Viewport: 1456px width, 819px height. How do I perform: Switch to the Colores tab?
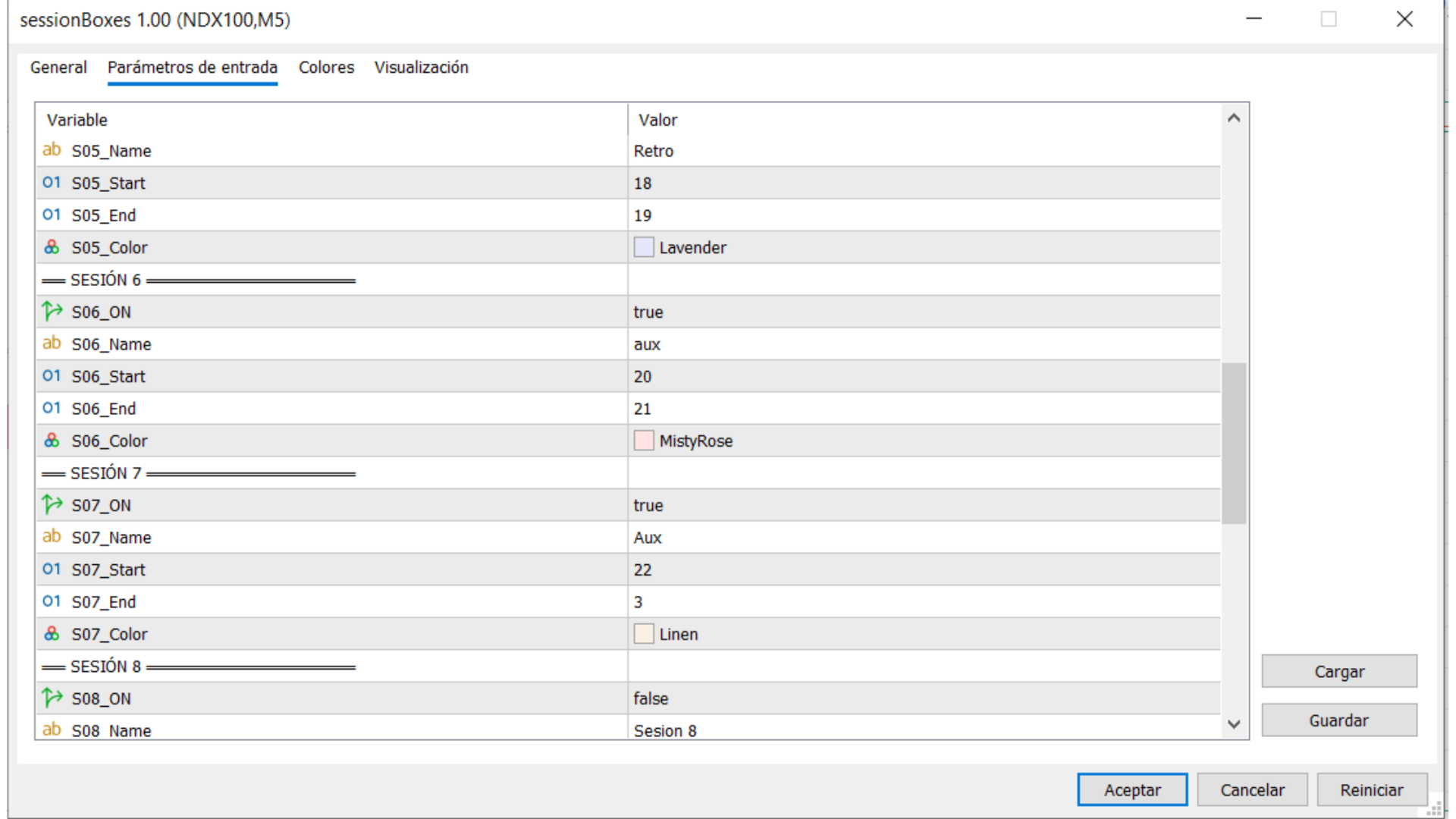pos(326,67)
